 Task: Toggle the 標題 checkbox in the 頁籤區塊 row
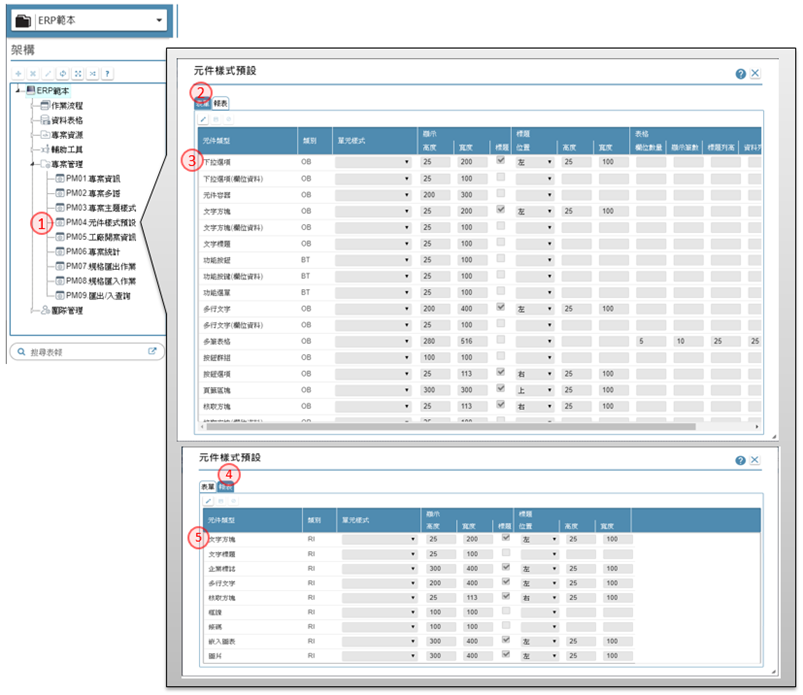pos(501,389)
